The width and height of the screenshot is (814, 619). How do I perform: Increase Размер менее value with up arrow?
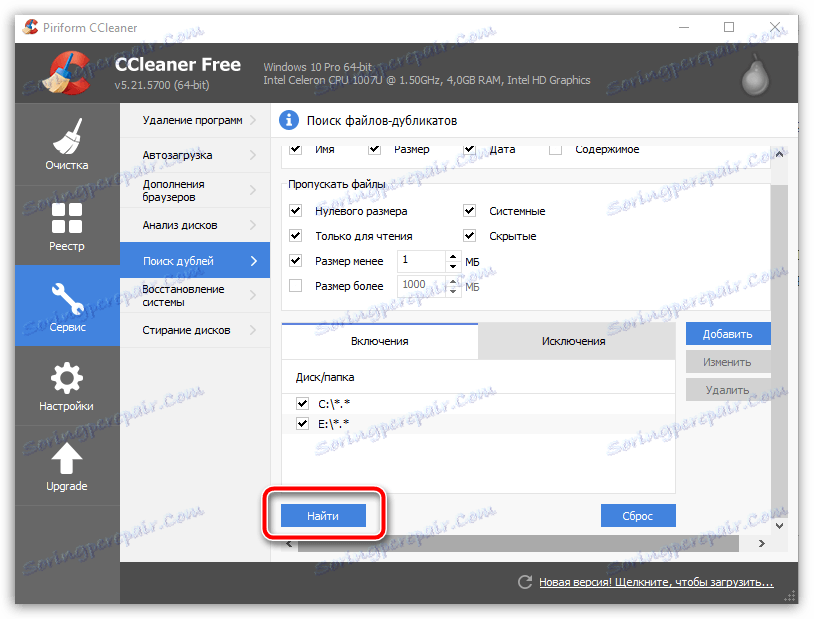[453, 257]
